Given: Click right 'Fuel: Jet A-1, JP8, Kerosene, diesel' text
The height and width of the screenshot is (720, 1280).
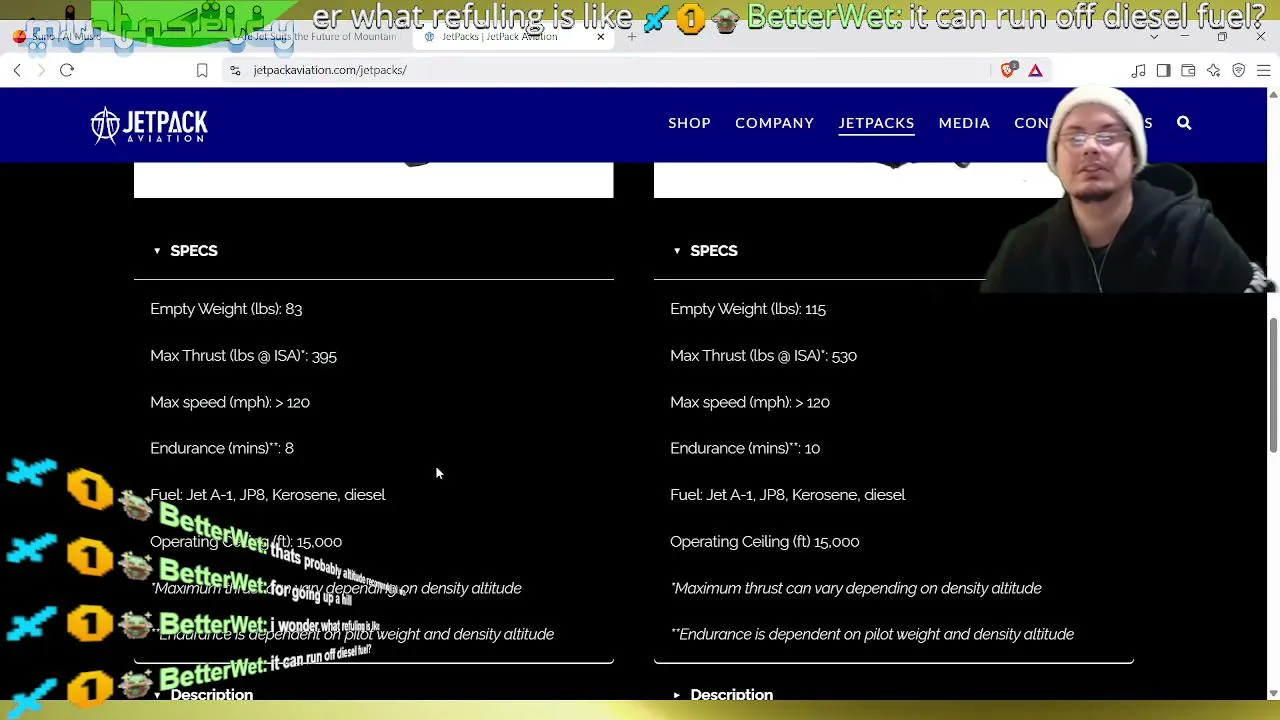Looking at the screenshot, I should [x=788, y=495].
